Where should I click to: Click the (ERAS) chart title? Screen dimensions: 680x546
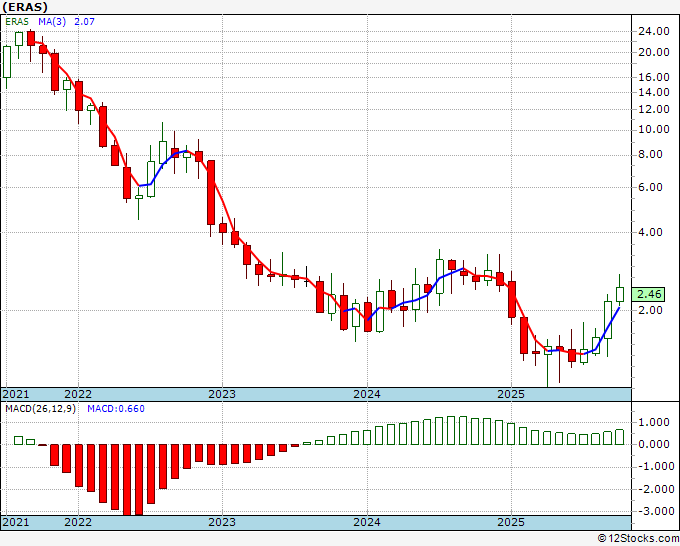click(x=25, y=7)
